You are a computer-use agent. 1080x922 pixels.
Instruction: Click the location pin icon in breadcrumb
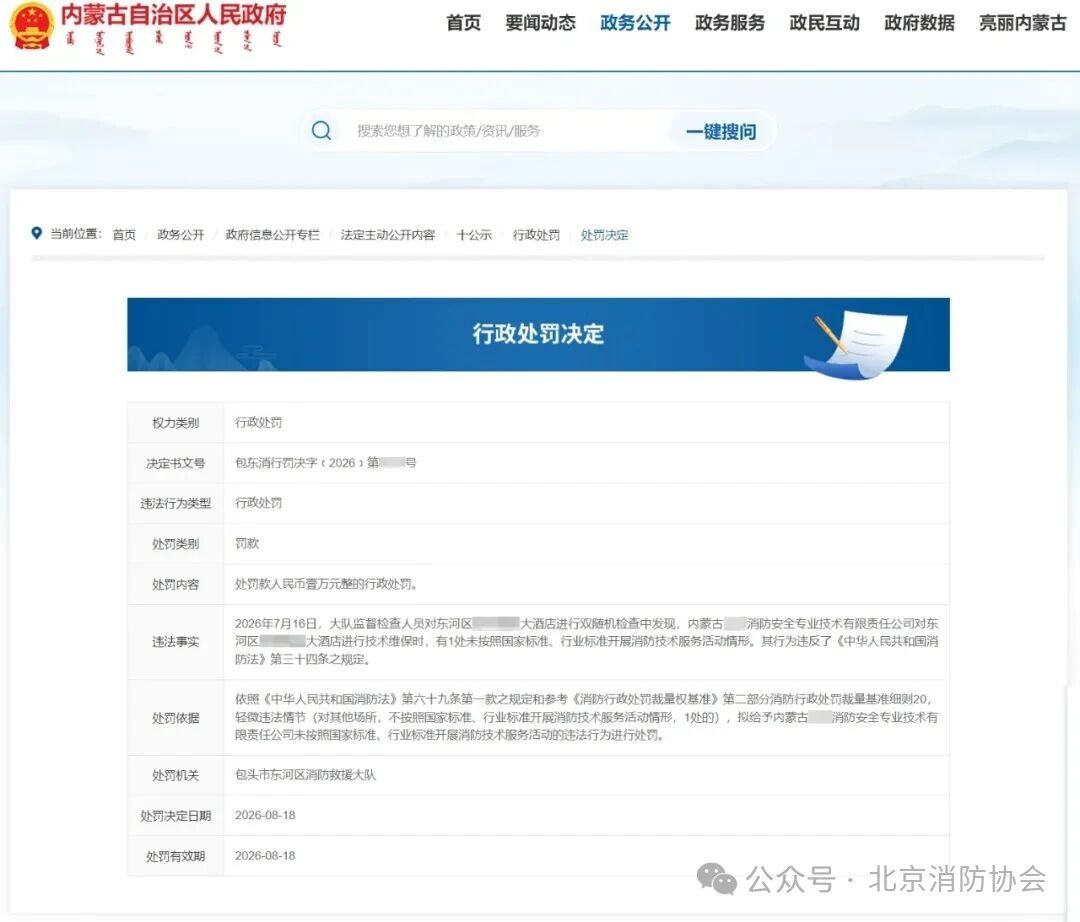click(37, 233)
